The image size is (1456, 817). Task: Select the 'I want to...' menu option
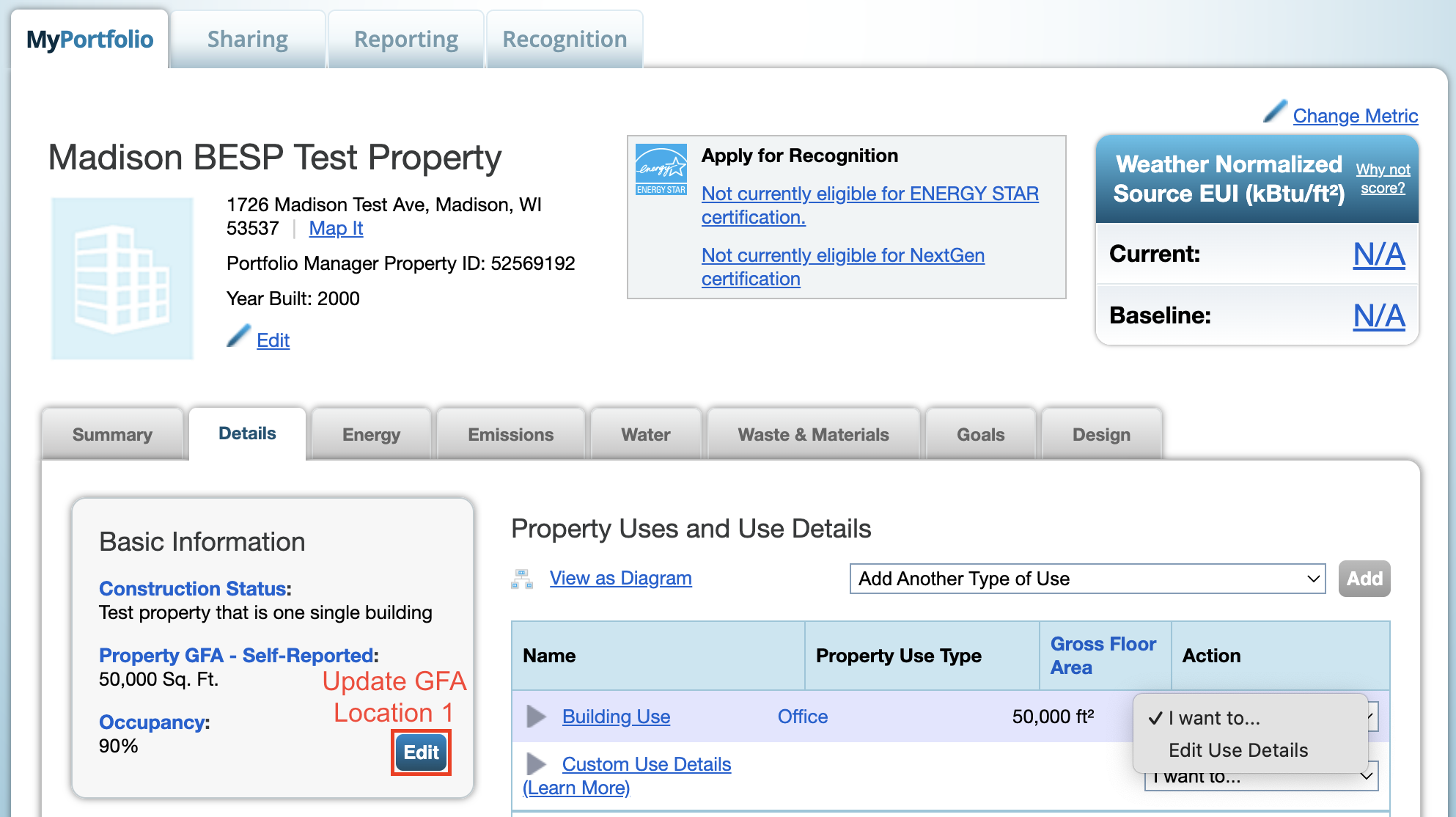[1214, 718]
